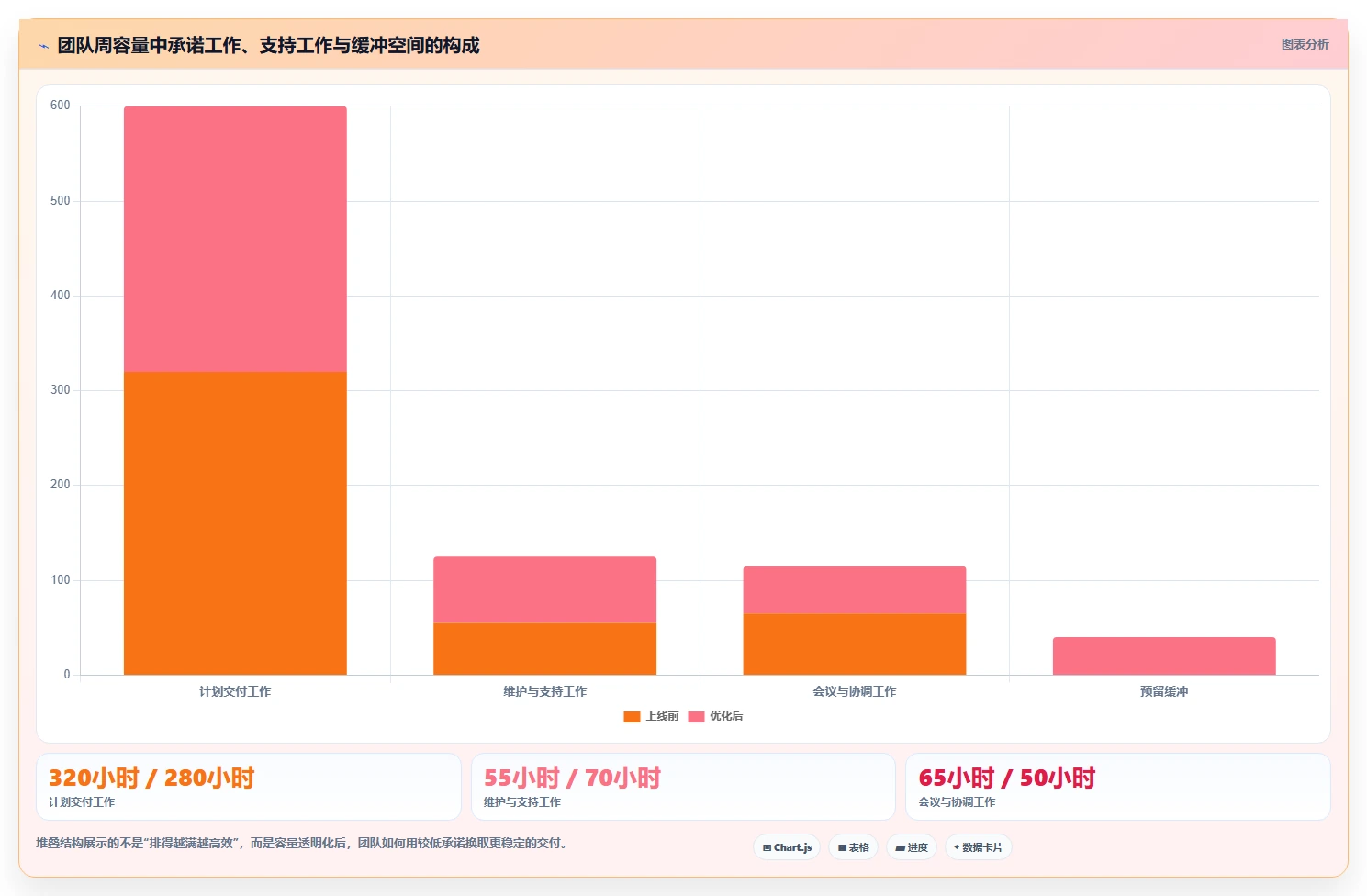Click the orange 会议与协调工作 bar segment
Image resolution: width=1367 pixels, height=896 pixels.
855,644
